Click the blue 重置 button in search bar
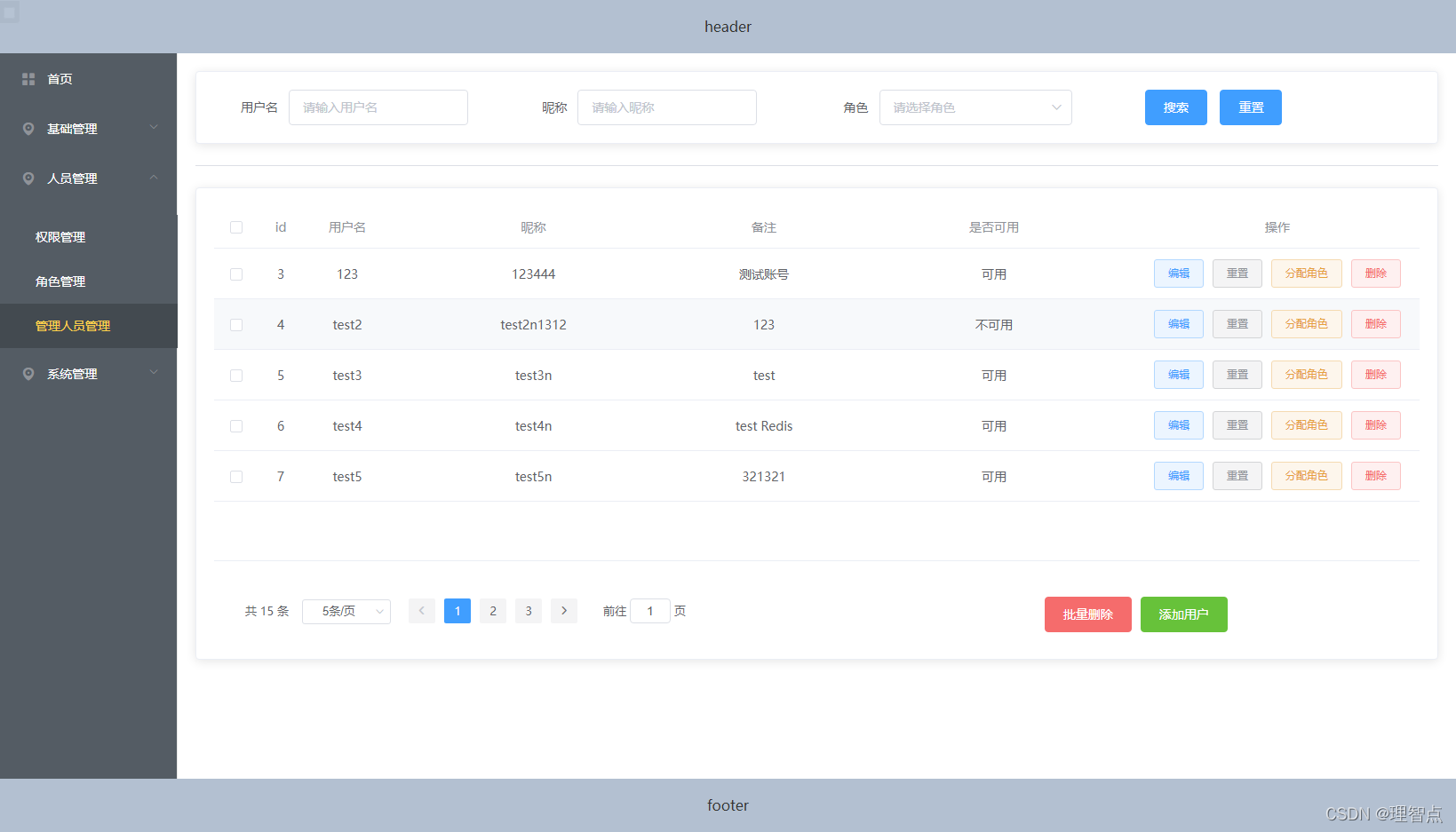The image size is (1456, 832). (1251, 107)
